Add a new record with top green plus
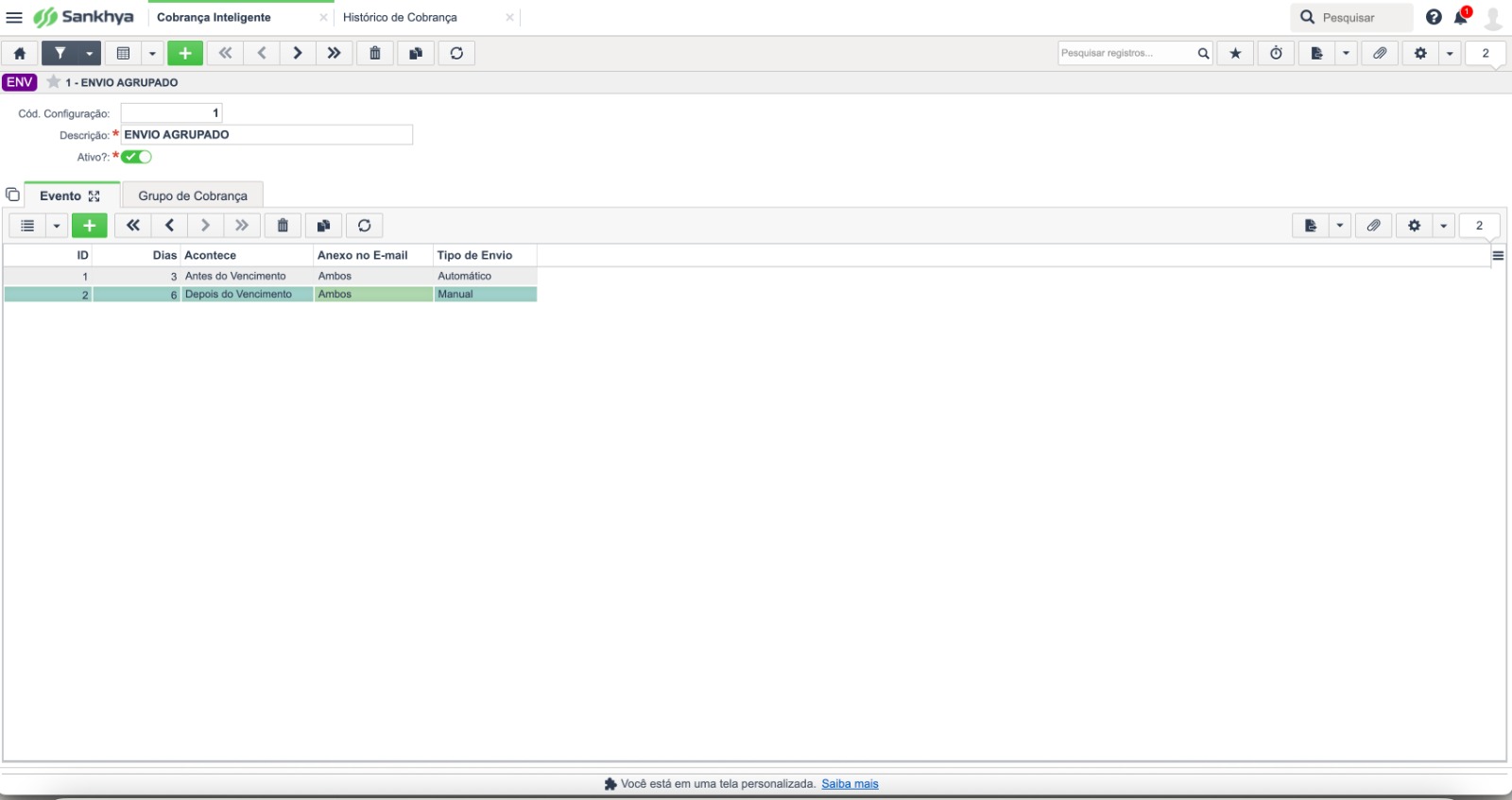This screenshot has width=1512, height=800. 185,54
